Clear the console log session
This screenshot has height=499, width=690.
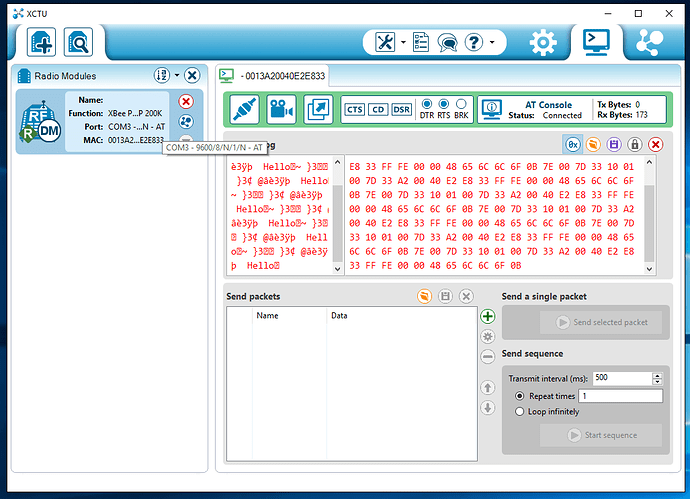point(593,144)
